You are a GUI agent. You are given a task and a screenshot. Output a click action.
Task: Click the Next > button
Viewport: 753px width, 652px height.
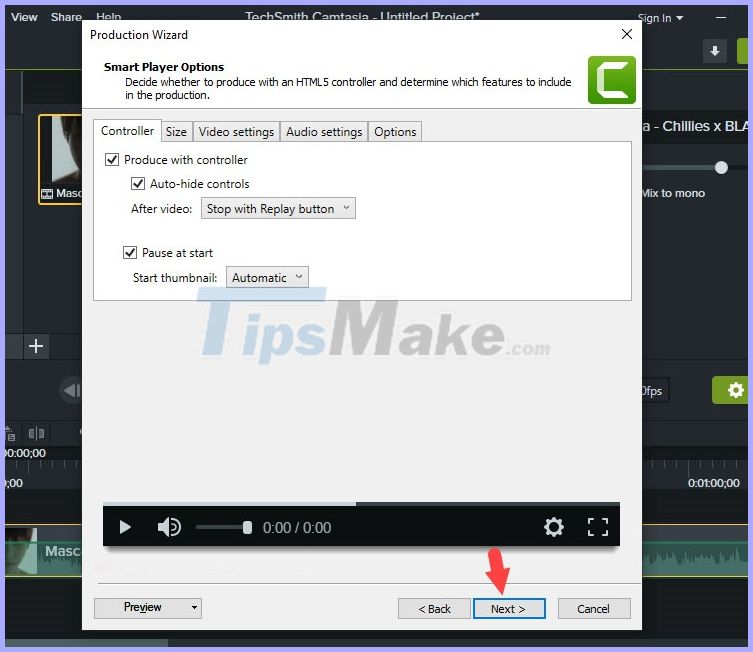click(509, 609)
